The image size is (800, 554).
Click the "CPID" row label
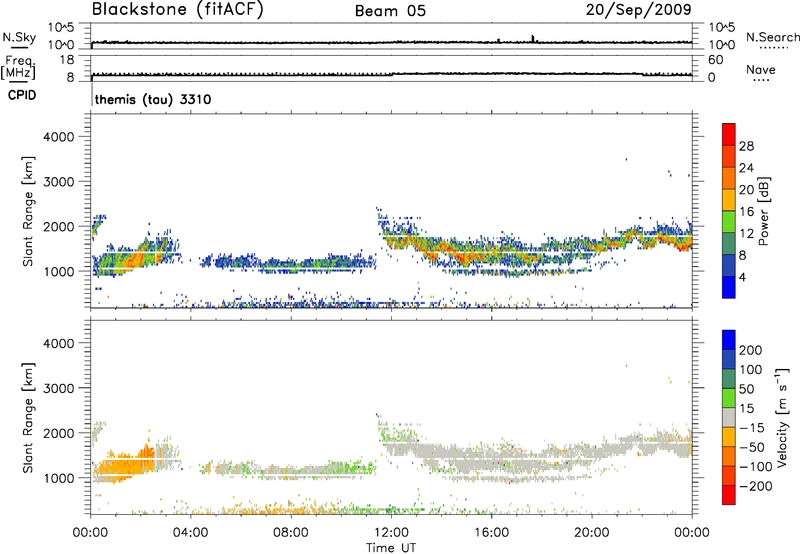(22, 95)
